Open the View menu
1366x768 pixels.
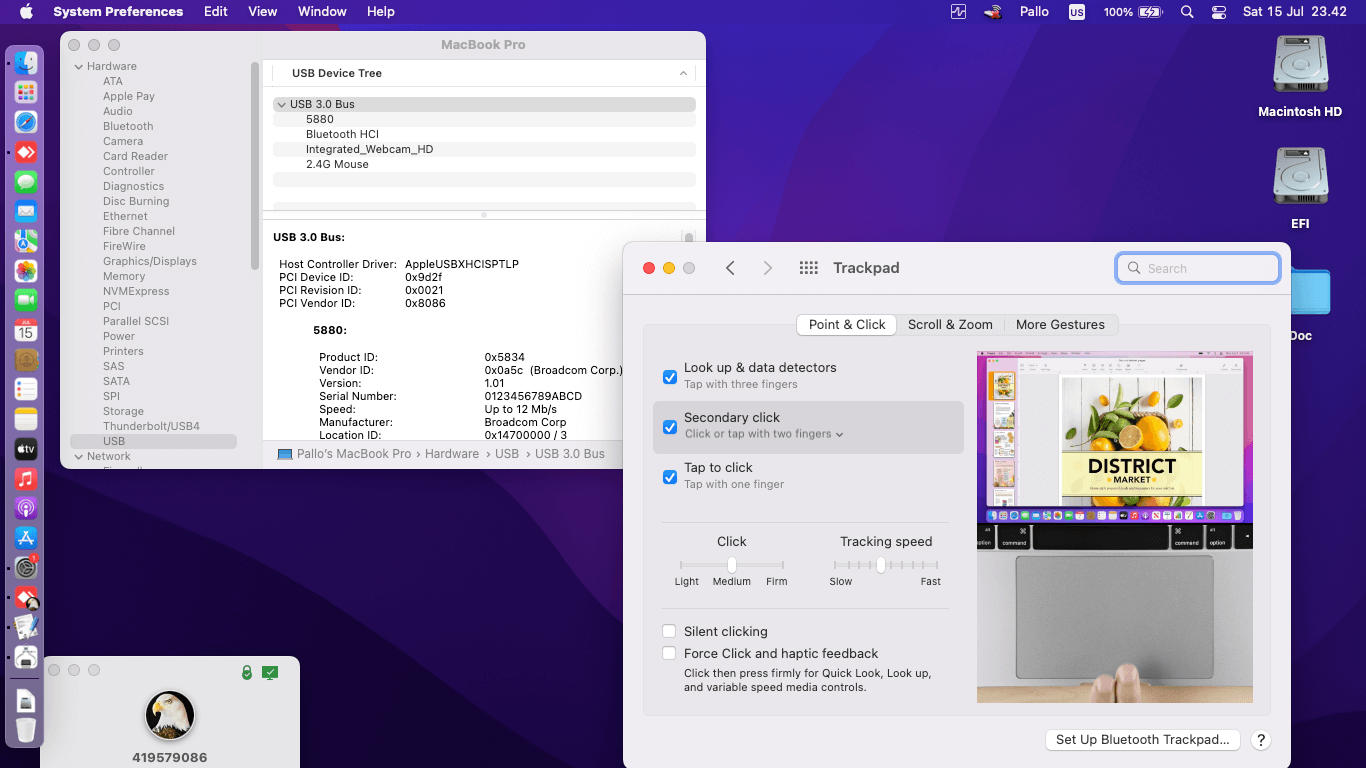coord(262,12)
